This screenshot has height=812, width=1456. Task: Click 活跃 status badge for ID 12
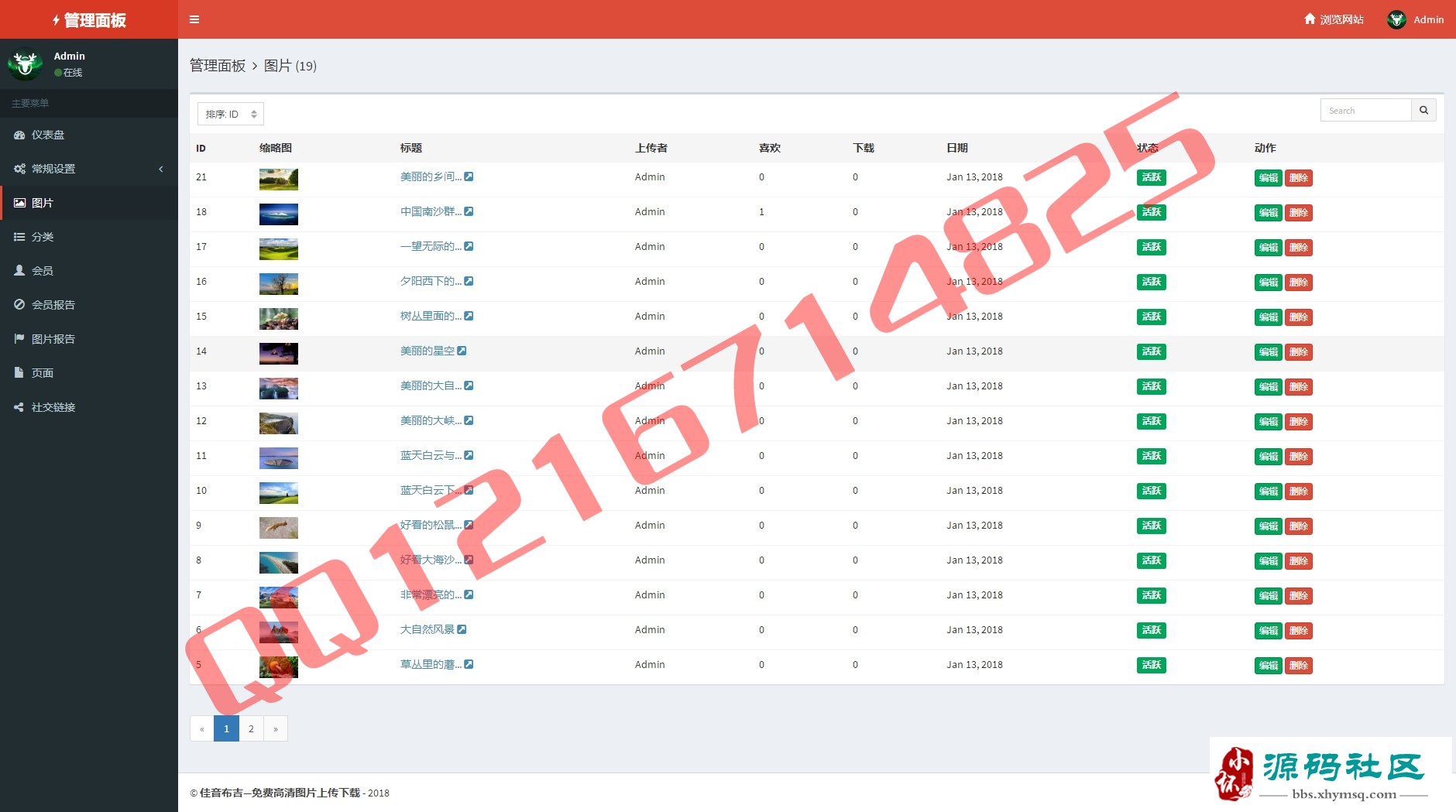click(x=1152, y=421)
